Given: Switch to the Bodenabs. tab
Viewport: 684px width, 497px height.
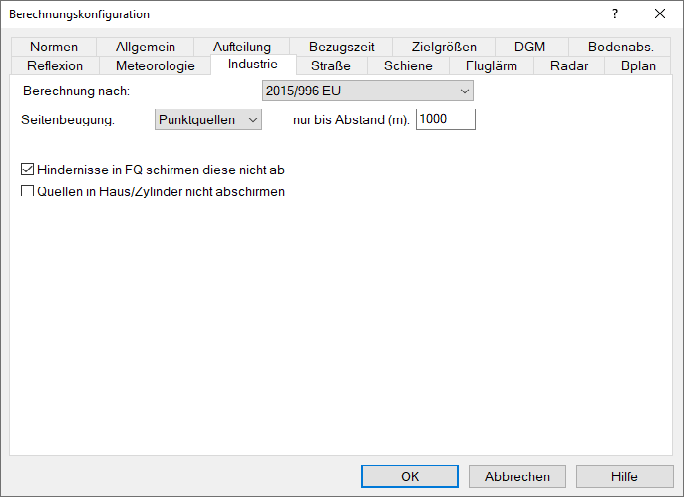Looking at the screenshot, I should coord(620,47).
